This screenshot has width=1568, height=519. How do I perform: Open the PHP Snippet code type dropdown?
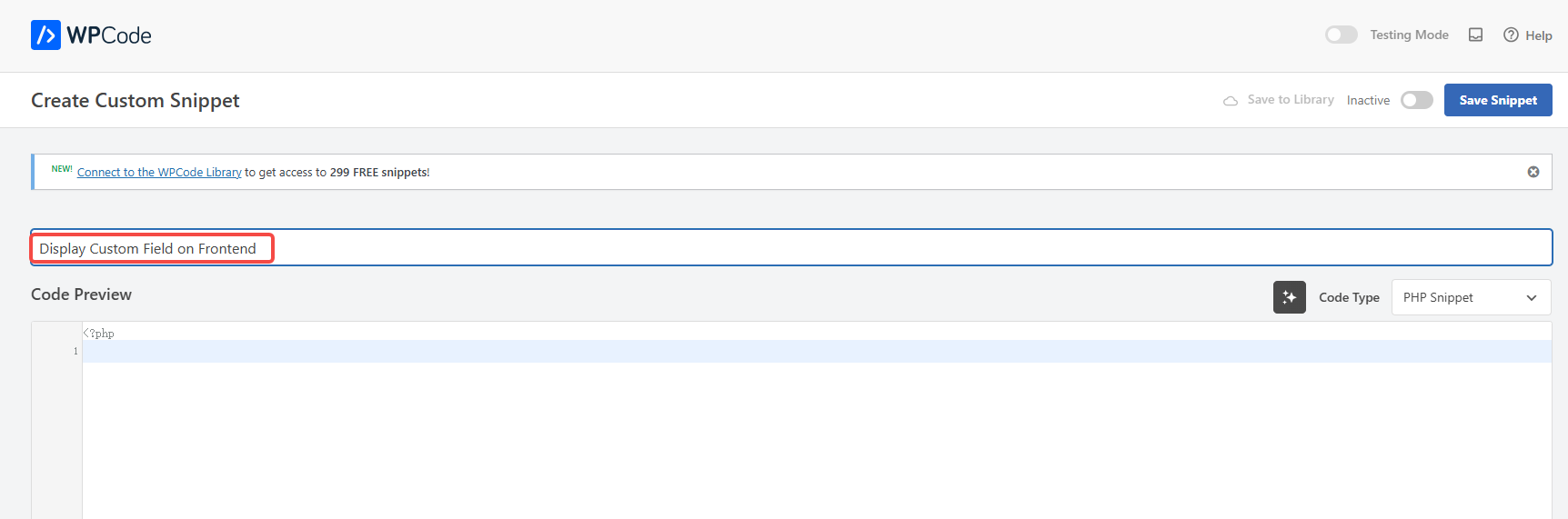pos(1470,297)
